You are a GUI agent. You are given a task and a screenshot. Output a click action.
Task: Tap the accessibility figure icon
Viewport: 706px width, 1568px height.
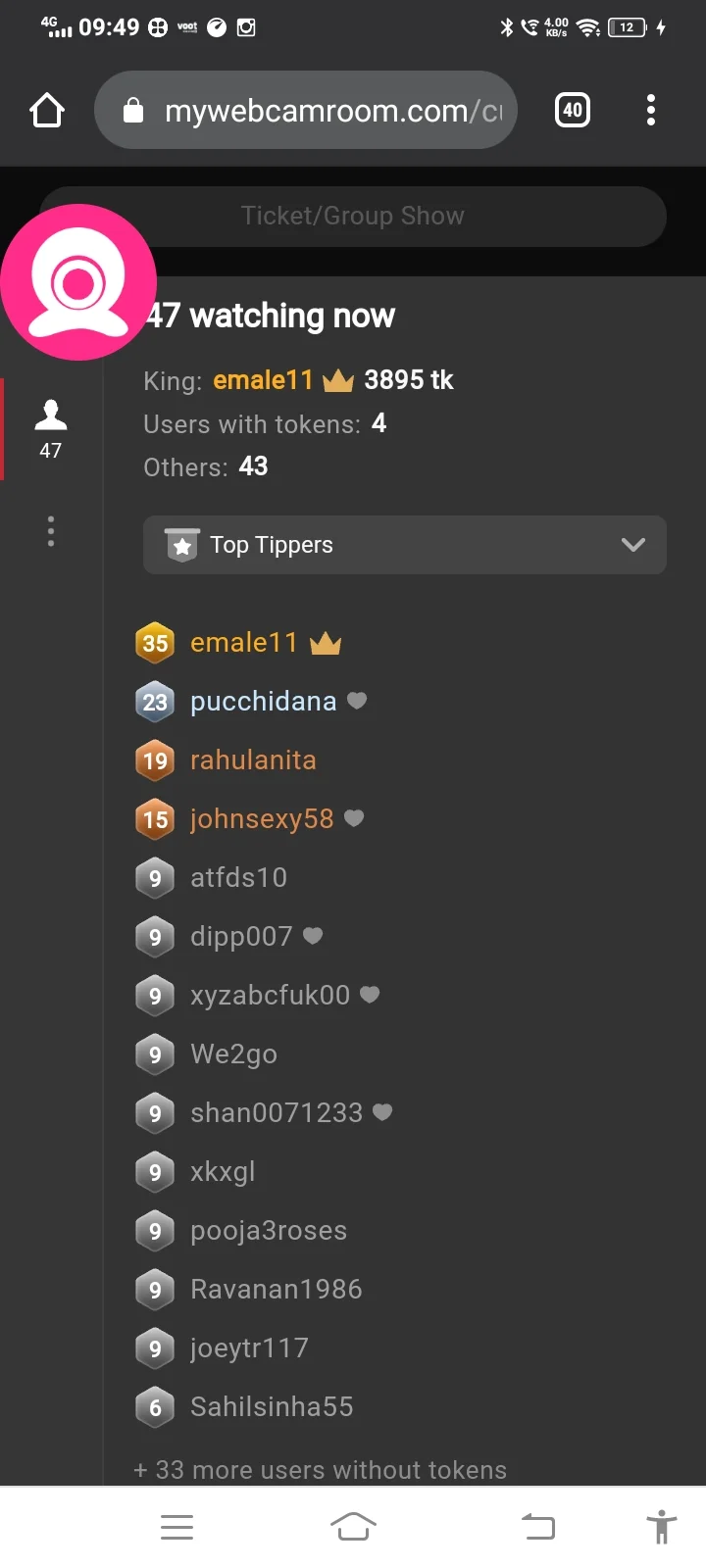[x=662, y=1526]
